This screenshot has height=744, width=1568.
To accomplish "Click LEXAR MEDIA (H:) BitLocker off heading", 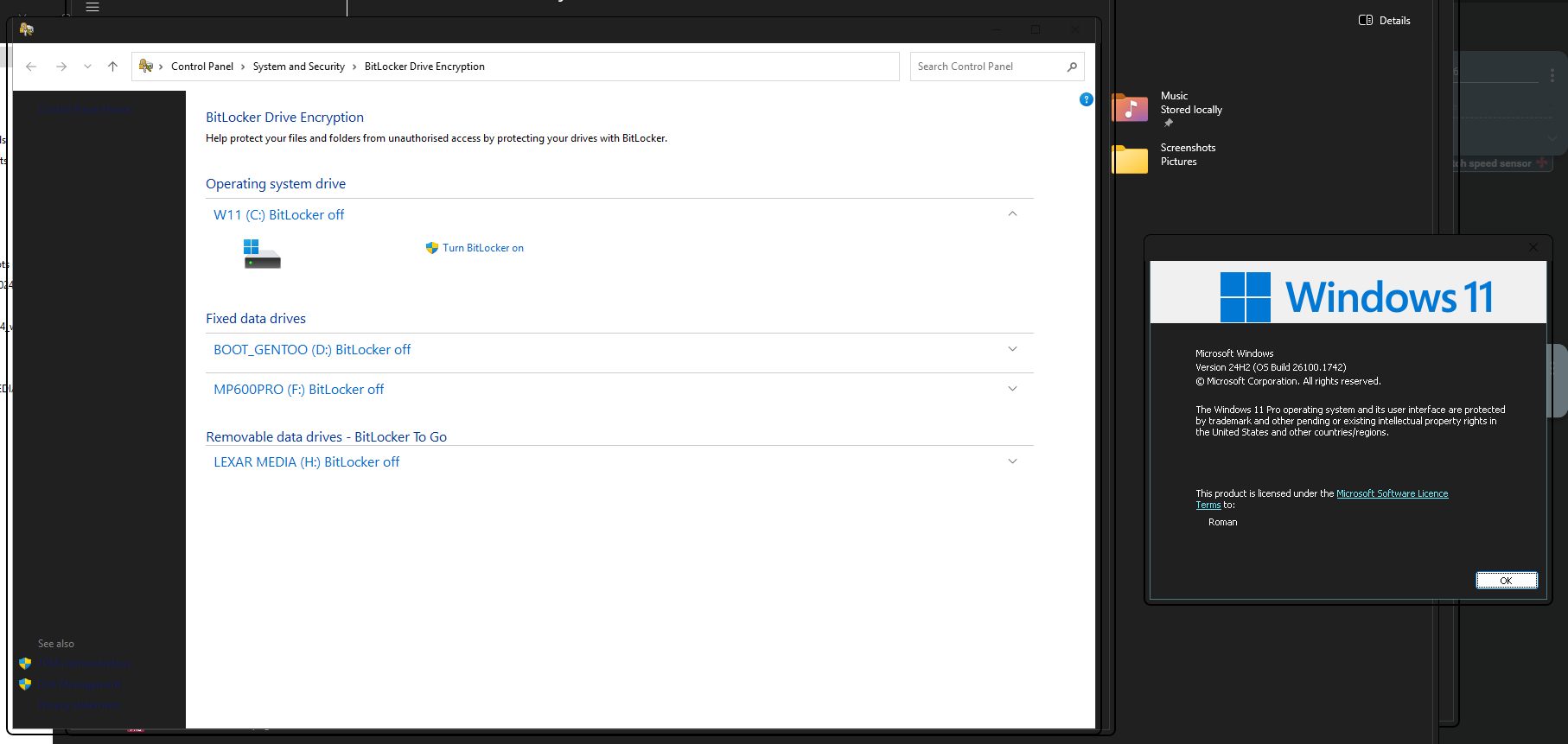I will point(306,462).
